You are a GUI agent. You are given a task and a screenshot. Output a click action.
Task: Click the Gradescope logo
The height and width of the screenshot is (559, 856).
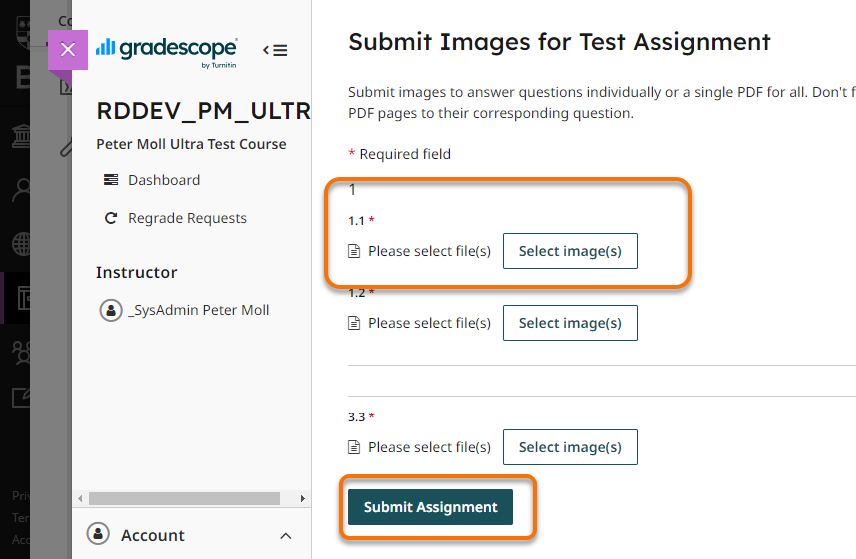tap(166, 49)
